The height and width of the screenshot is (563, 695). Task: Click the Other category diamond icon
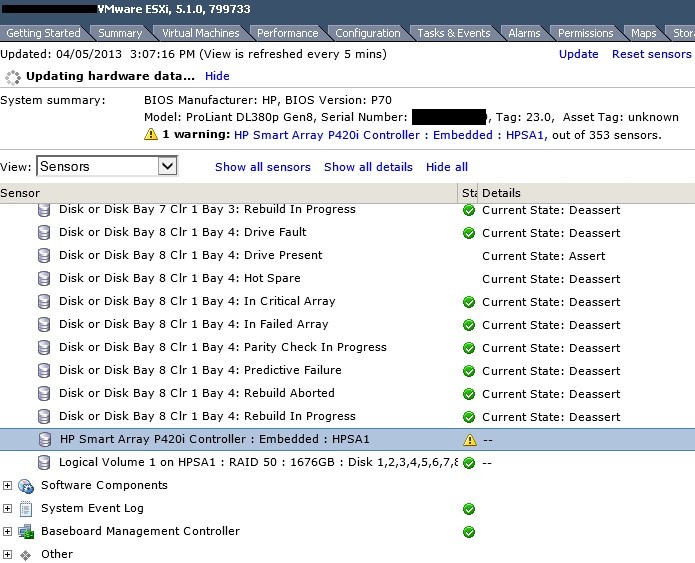point(26,555)
